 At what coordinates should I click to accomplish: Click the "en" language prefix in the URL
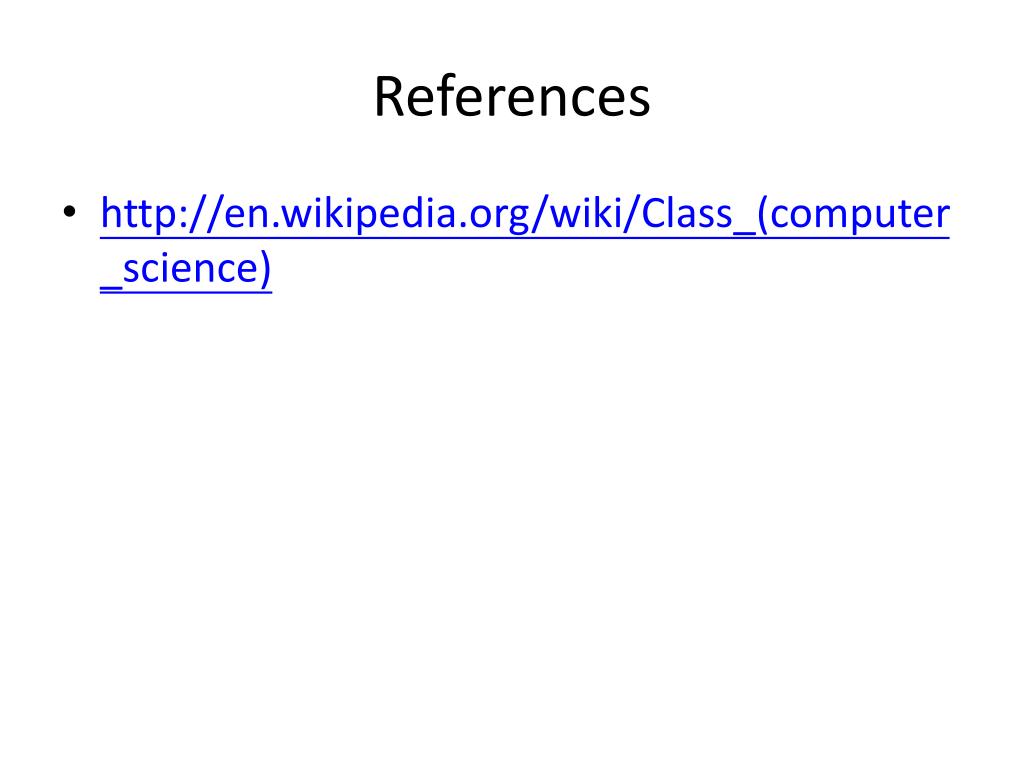click(x=246, y=217)
